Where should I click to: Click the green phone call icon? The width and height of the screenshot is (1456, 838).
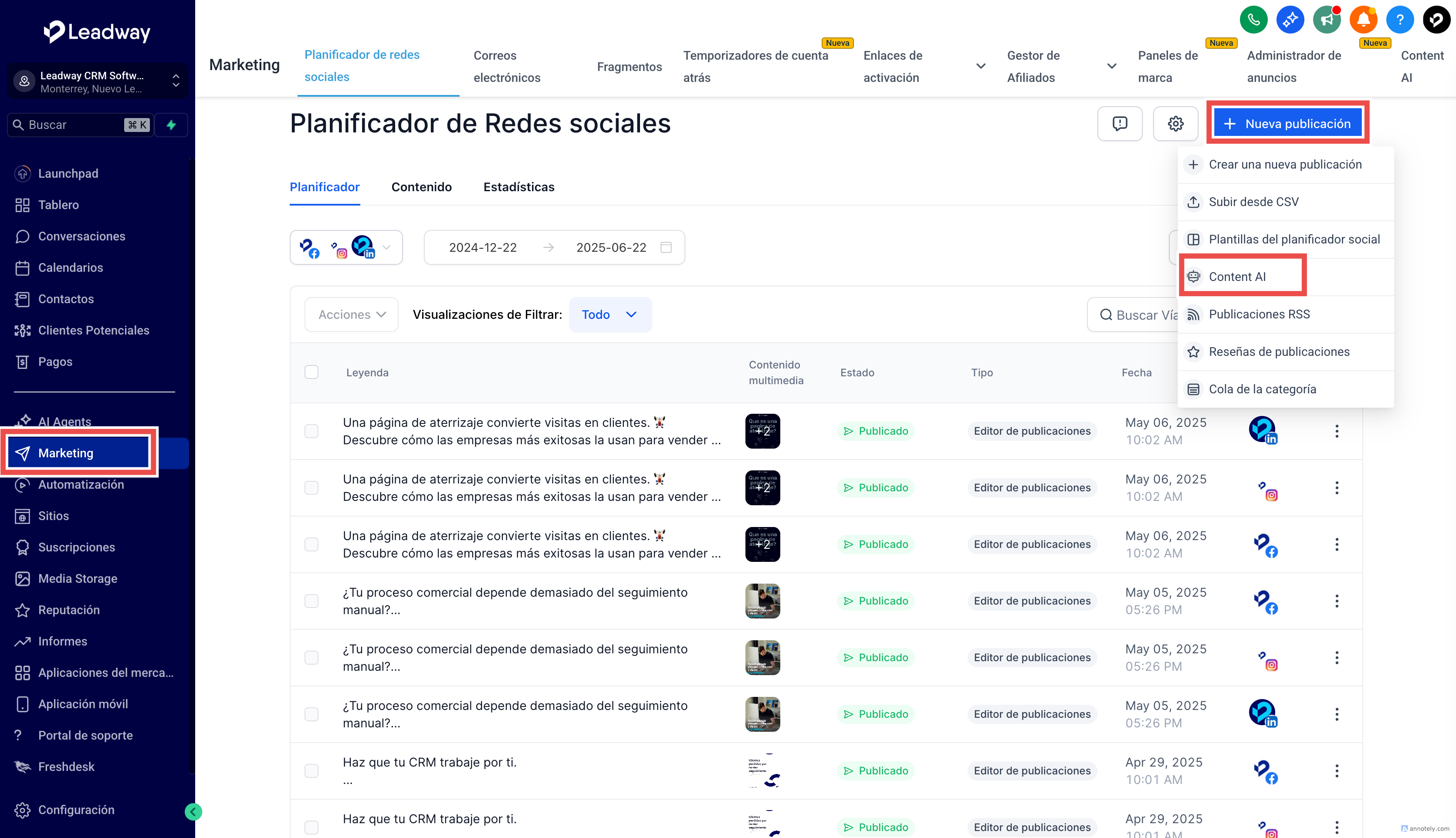tap(1253, 20)
